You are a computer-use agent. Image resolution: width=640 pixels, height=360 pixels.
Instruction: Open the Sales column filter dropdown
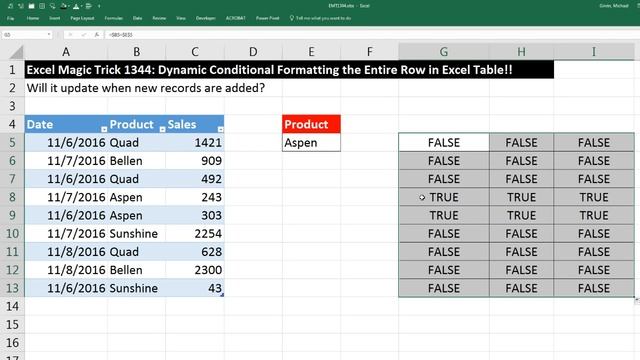click(x=220, y=129)
